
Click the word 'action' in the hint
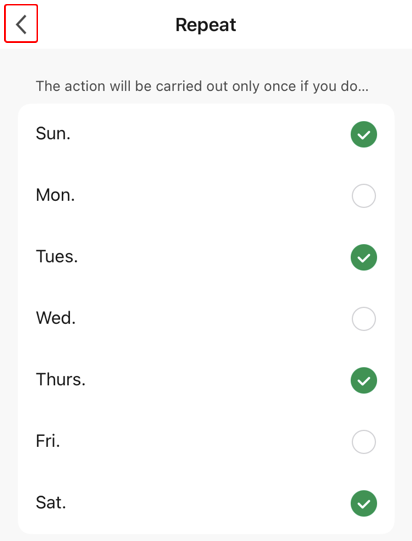point(85,86)
